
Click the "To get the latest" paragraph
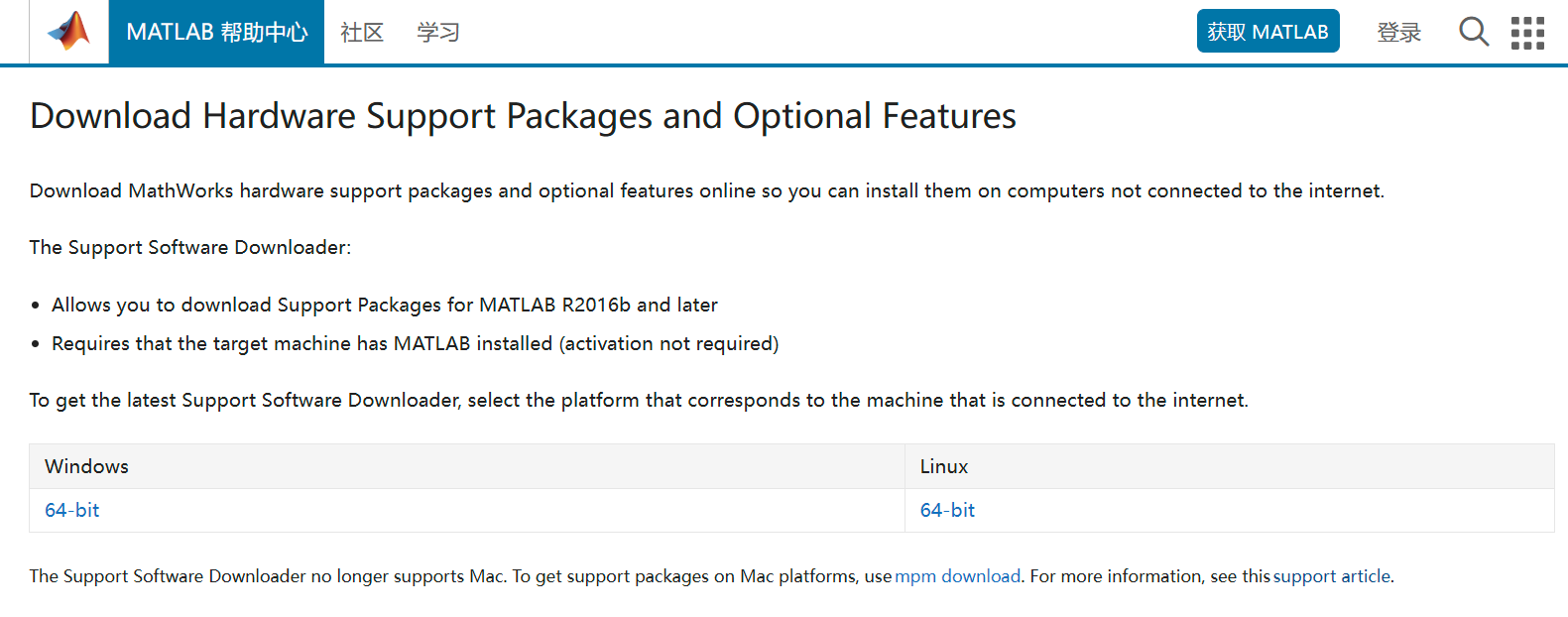tap(639, 400)
